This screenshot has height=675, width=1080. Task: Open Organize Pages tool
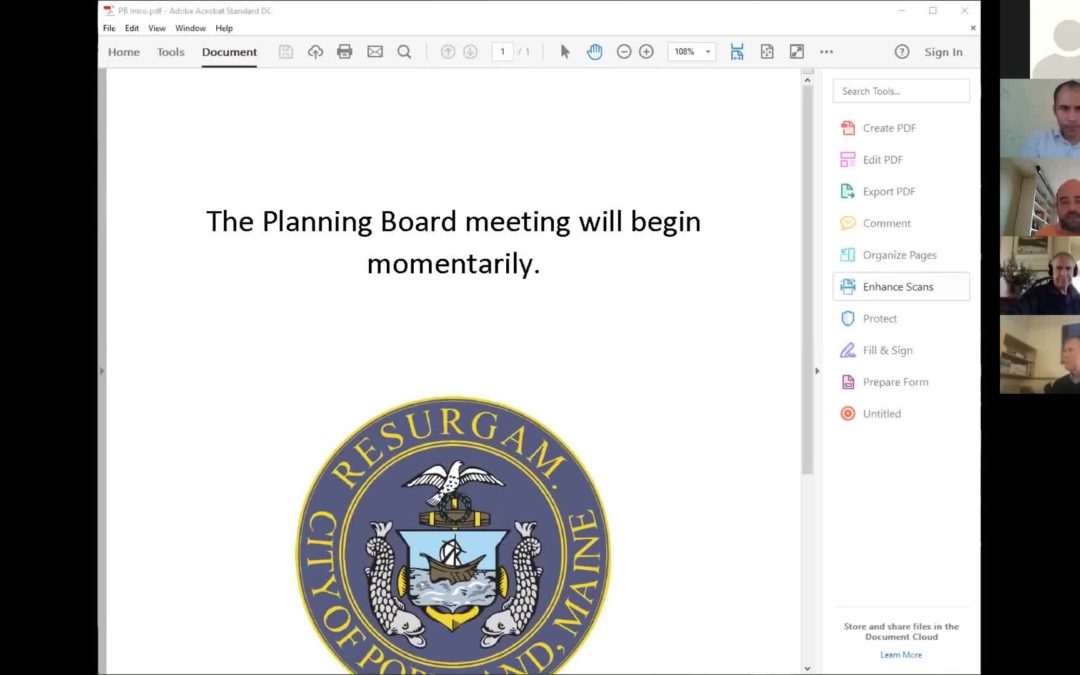pyautogui.click(x=901, y=255)
